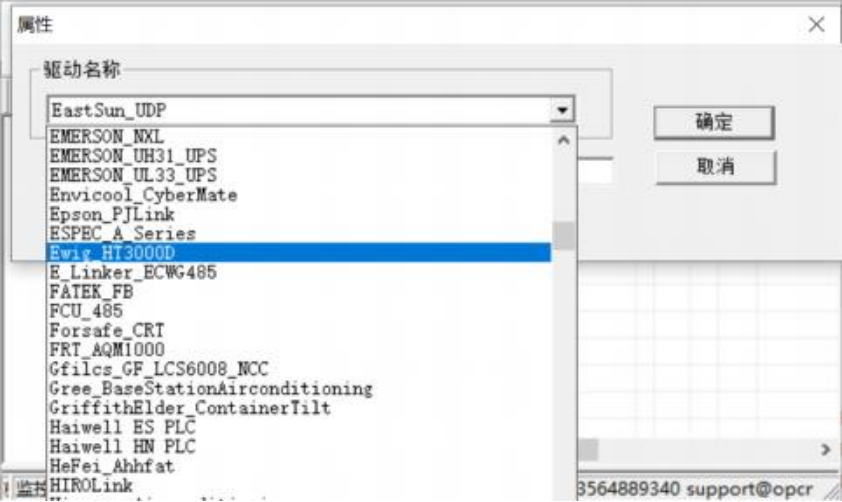Select E_Linker_ECWG485 driver entry
The height and width of the screenshot is (502, 842).
click(x=299, y=272)
